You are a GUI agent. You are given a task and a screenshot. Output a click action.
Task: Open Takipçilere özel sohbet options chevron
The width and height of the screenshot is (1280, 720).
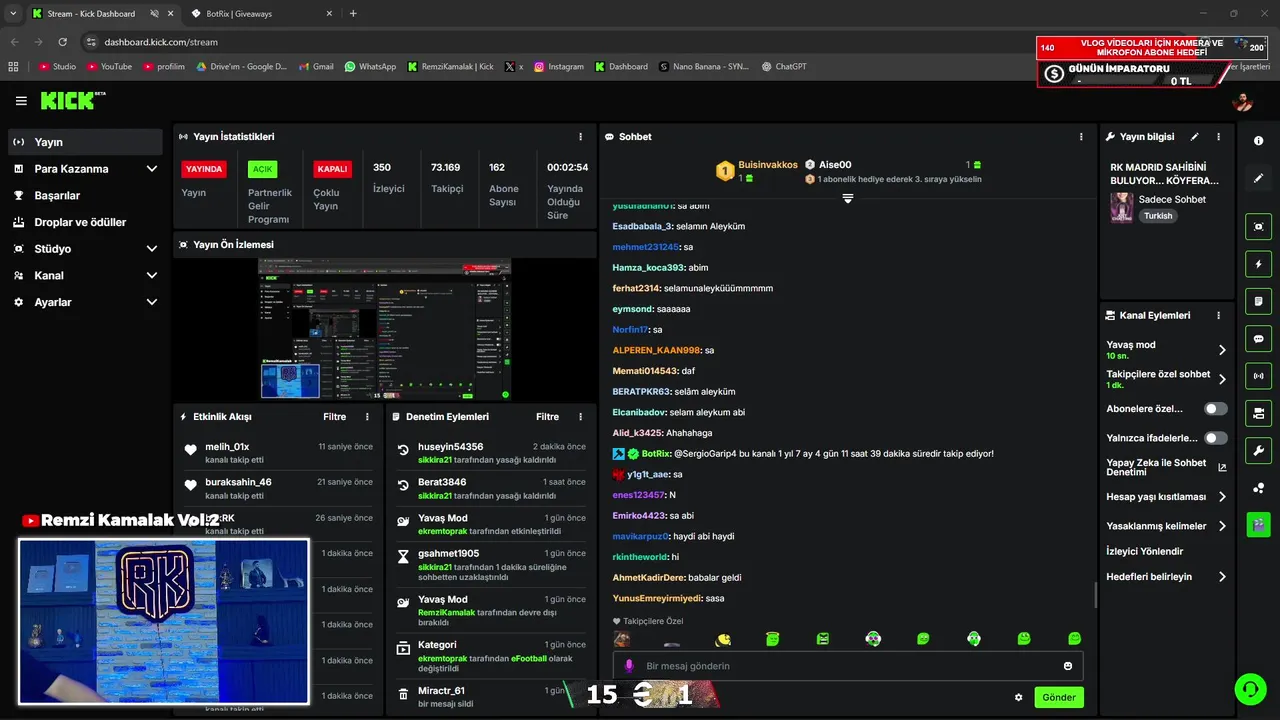click(x=1222, y=379)
